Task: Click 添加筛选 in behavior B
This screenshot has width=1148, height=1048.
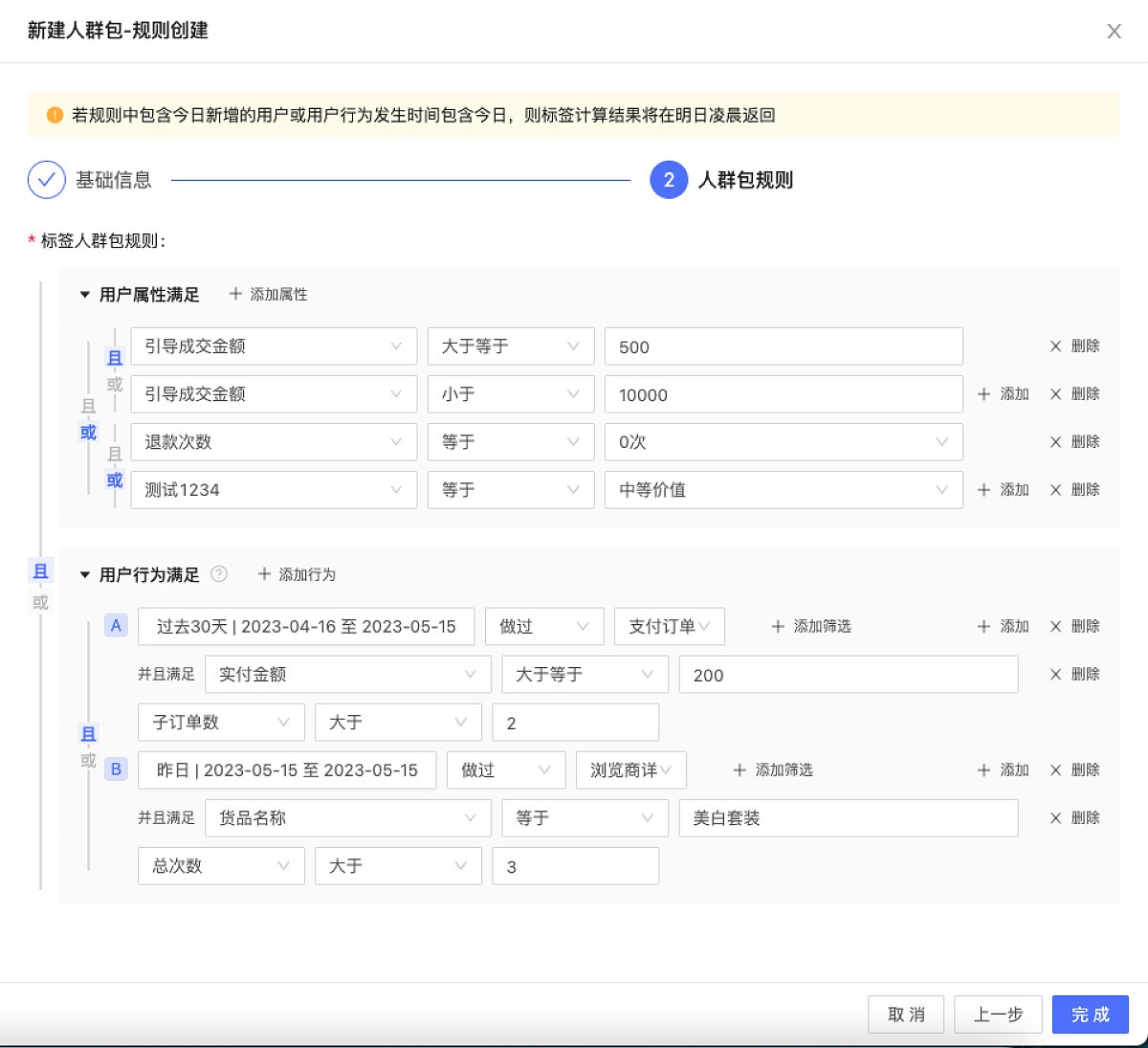Action: (x=773, y=770)
